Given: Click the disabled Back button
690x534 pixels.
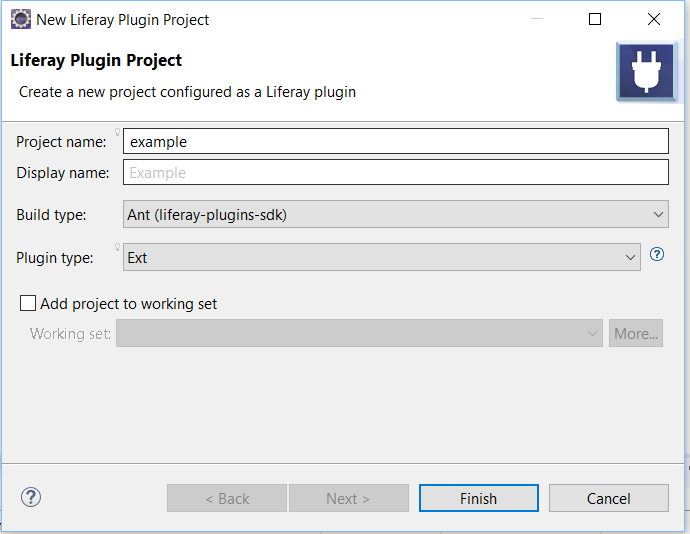Looking at the screenshot, I should click(x=227, y=498).
